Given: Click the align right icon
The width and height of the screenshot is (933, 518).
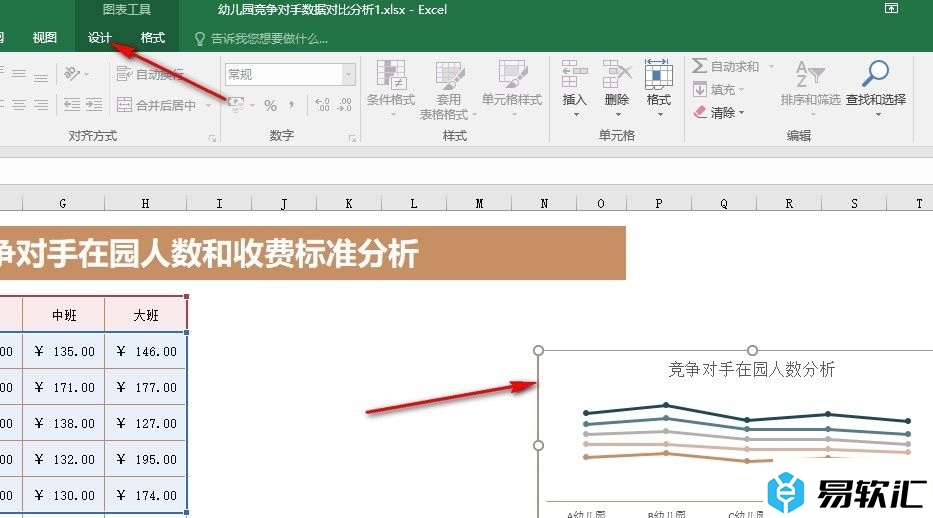Looking at the screenshot, I should (x=41, y=105).
